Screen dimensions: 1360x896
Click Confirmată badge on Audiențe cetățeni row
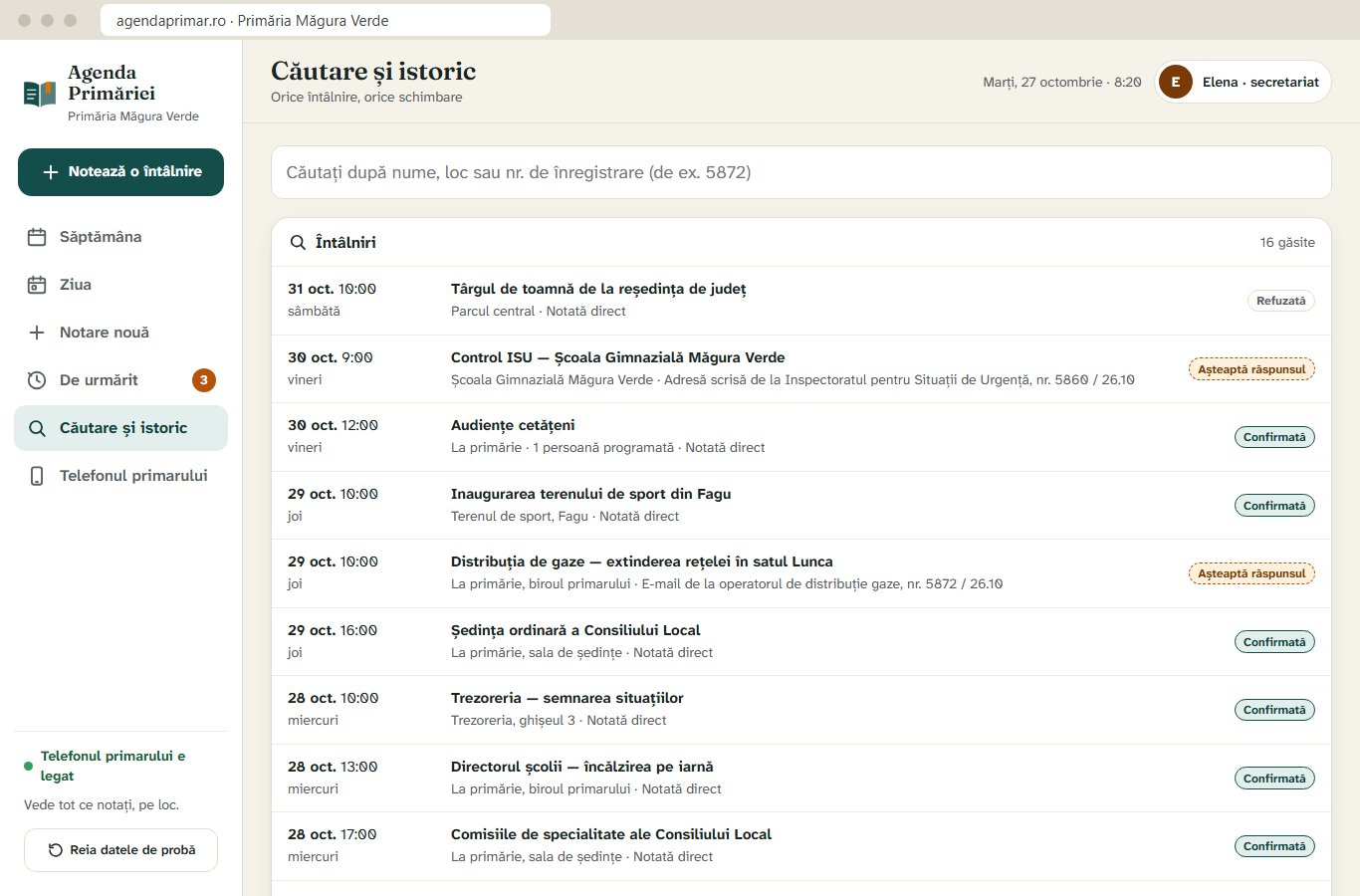pyautogui.click(x=1274, y=437)
